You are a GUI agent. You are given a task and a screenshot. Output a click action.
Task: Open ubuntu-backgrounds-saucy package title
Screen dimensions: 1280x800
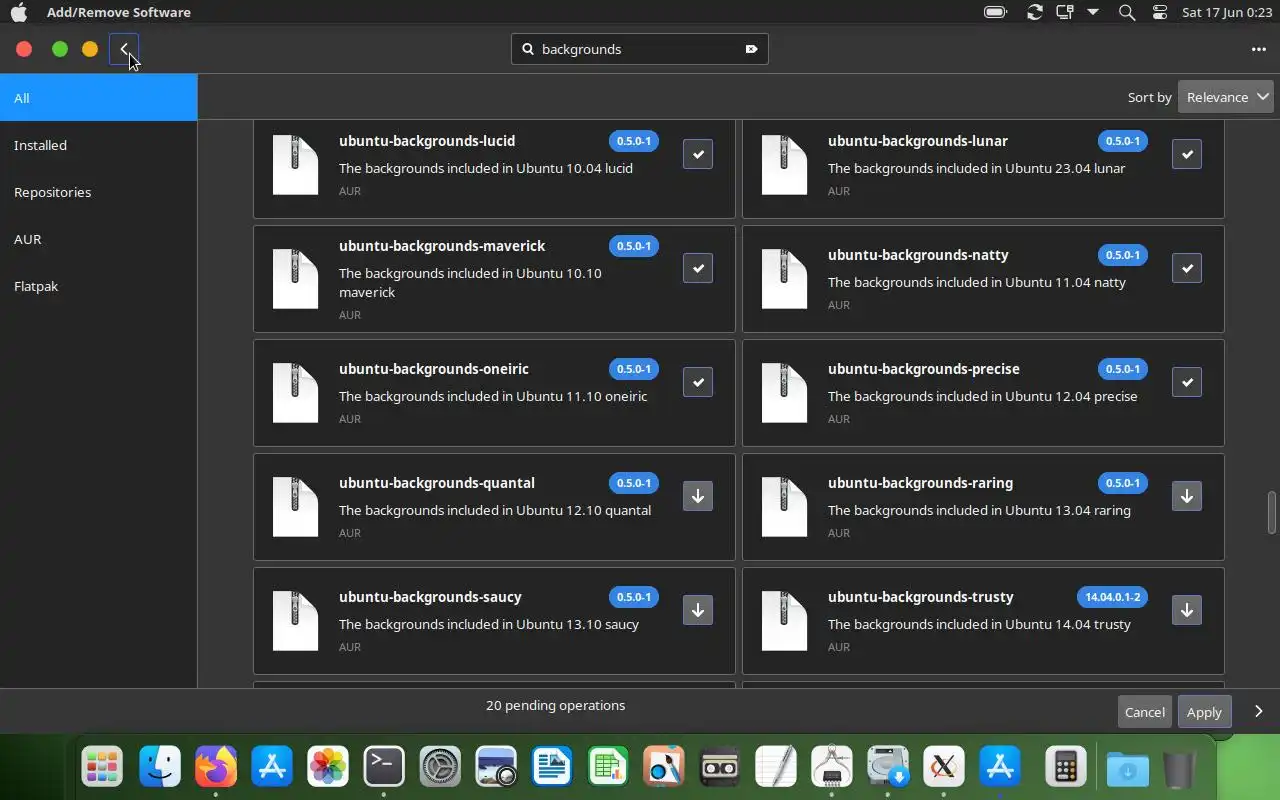(430, 597)
